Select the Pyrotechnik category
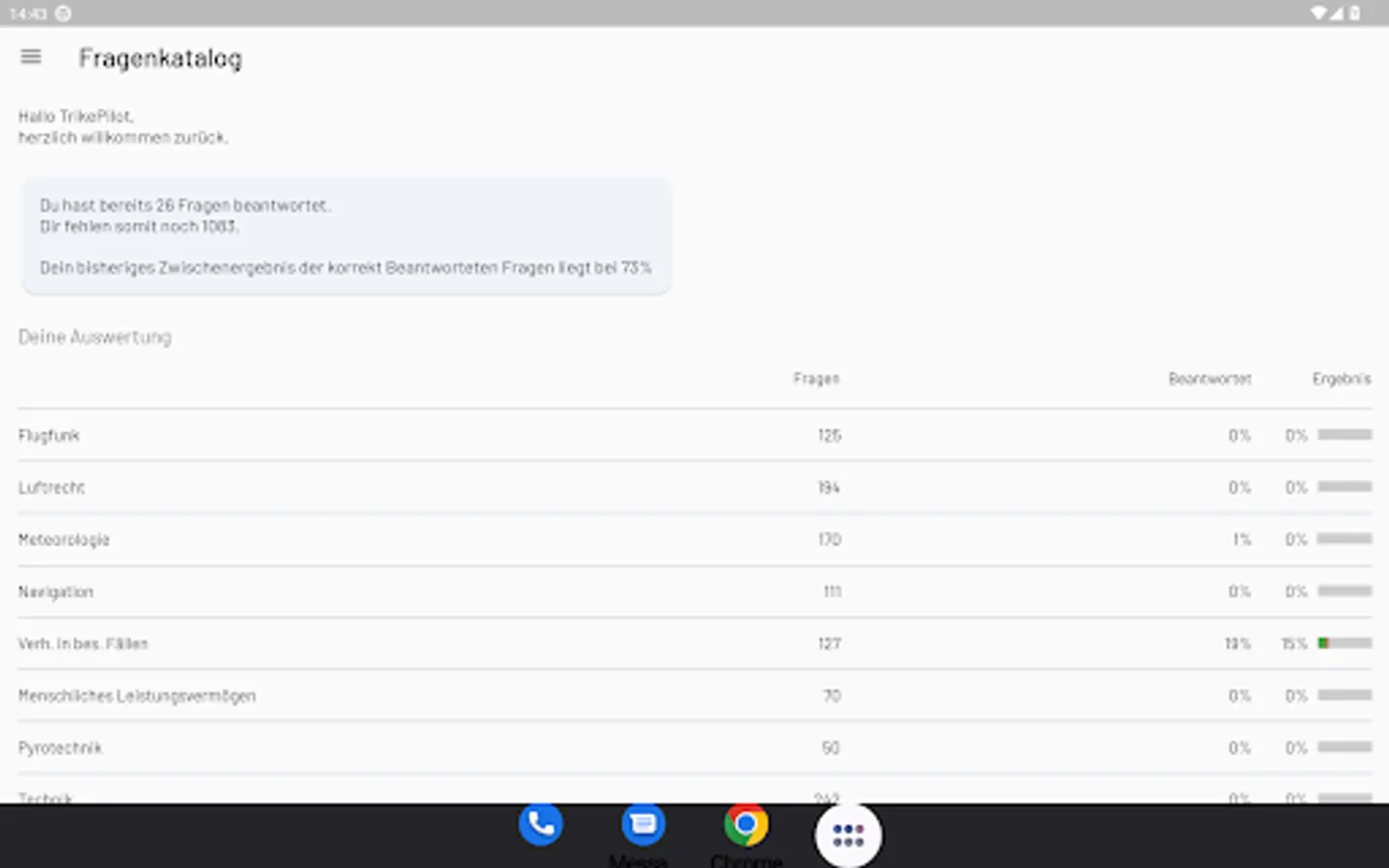The image size is (1389, 868). 694,747
